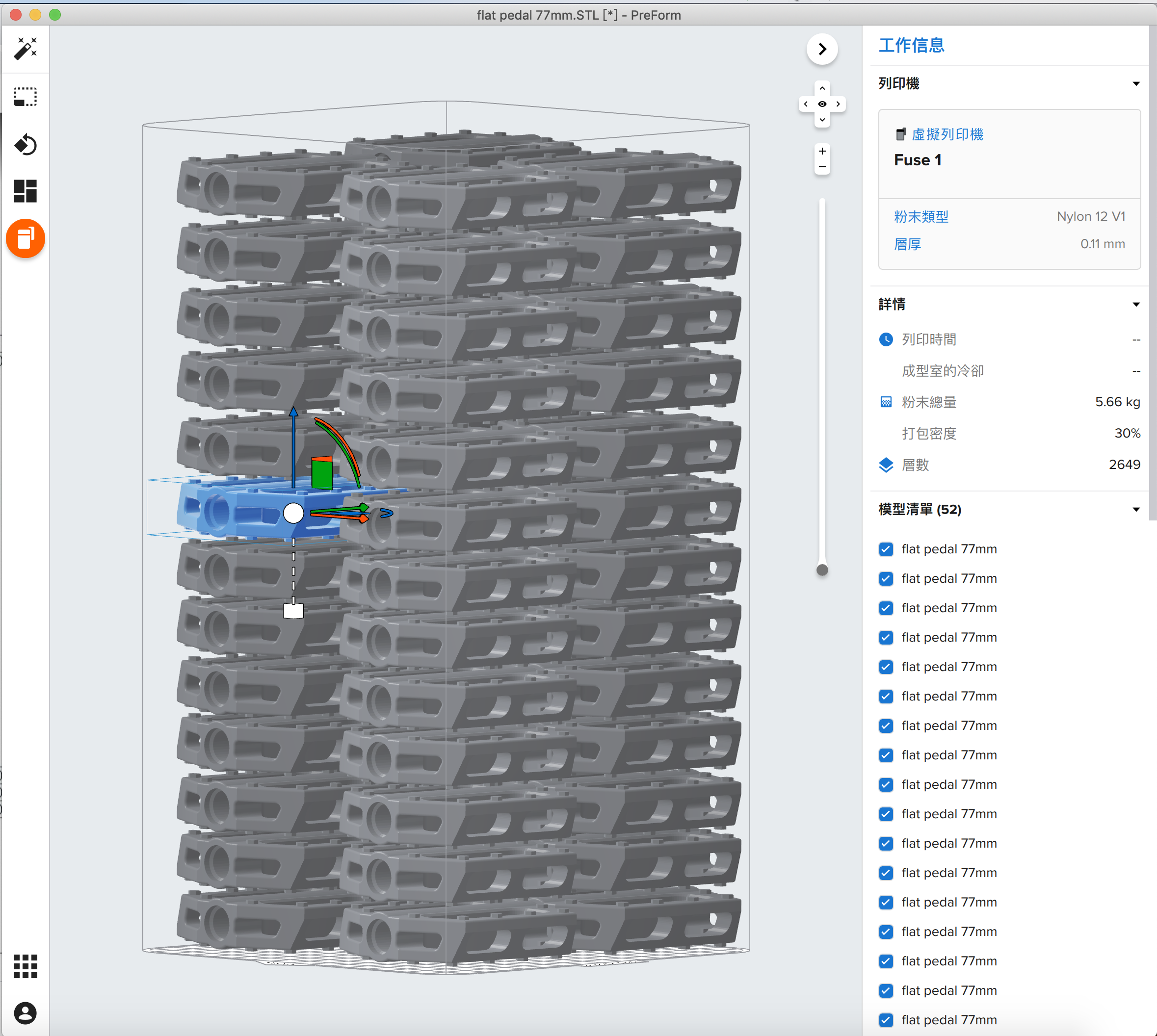Collapse the 列印機 section arrow
Screen dimensions: 1157x1036
(1136, 84)
